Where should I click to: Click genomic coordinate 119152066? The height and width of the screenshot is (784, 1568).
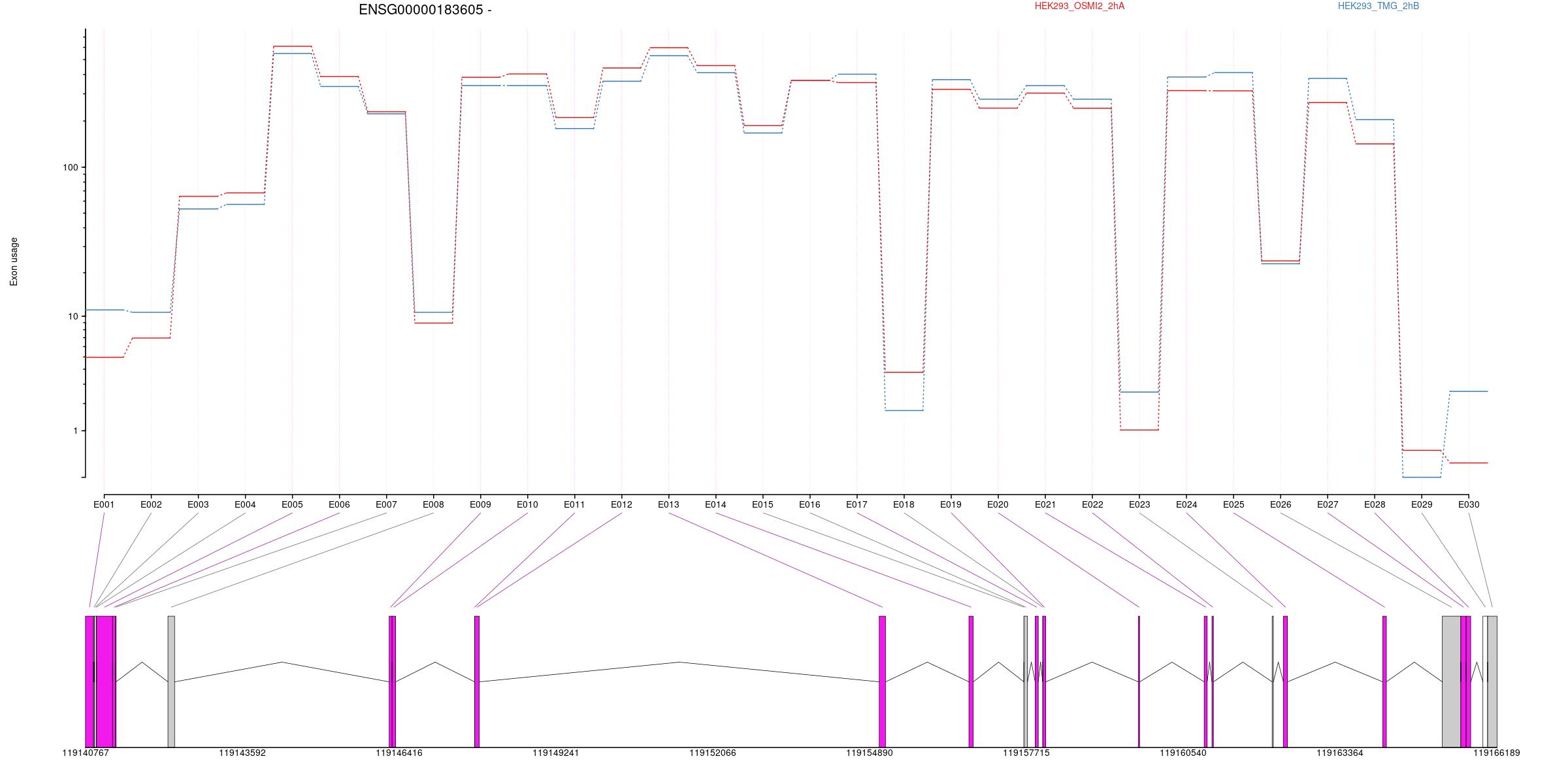click(x=713, y=753)
